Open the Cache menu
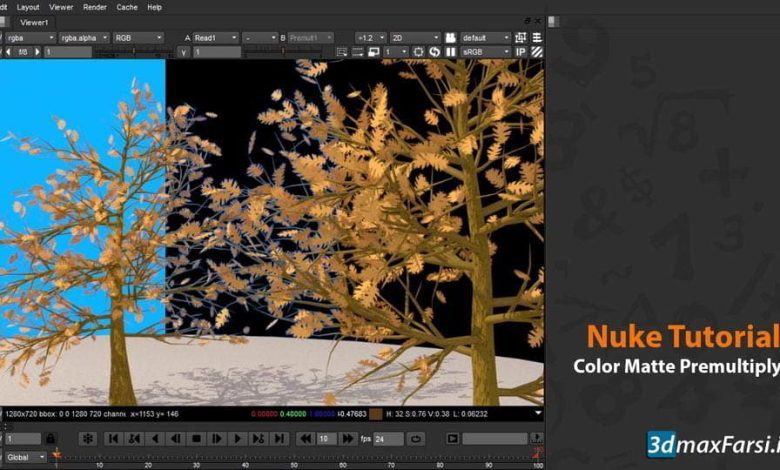Image resolution: width=780 pixels, height=470 pixels. (x=127, y=7)
